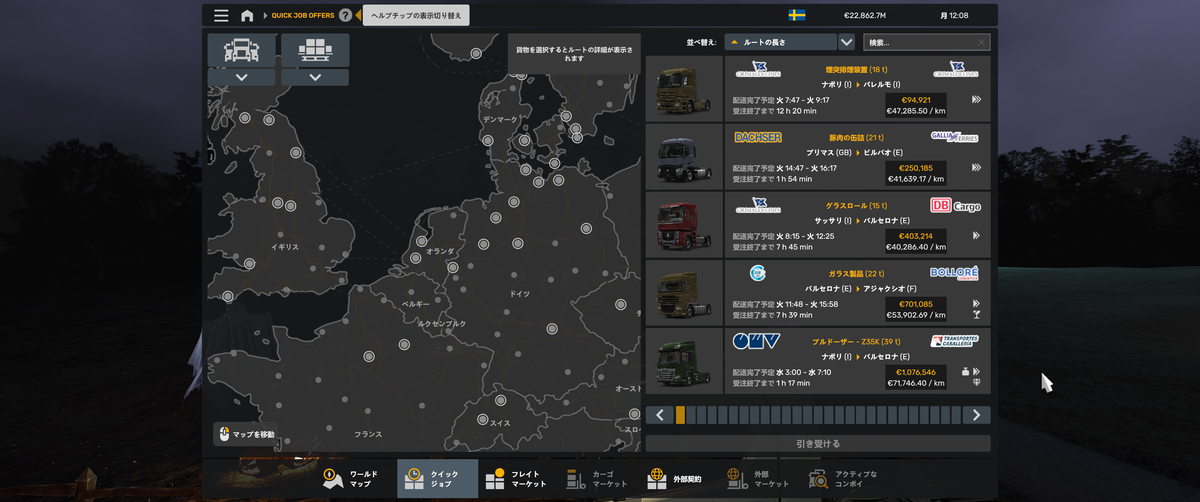Open the カーゴマーケット tab
The image size is (1200, 502).
click(598, 479)
